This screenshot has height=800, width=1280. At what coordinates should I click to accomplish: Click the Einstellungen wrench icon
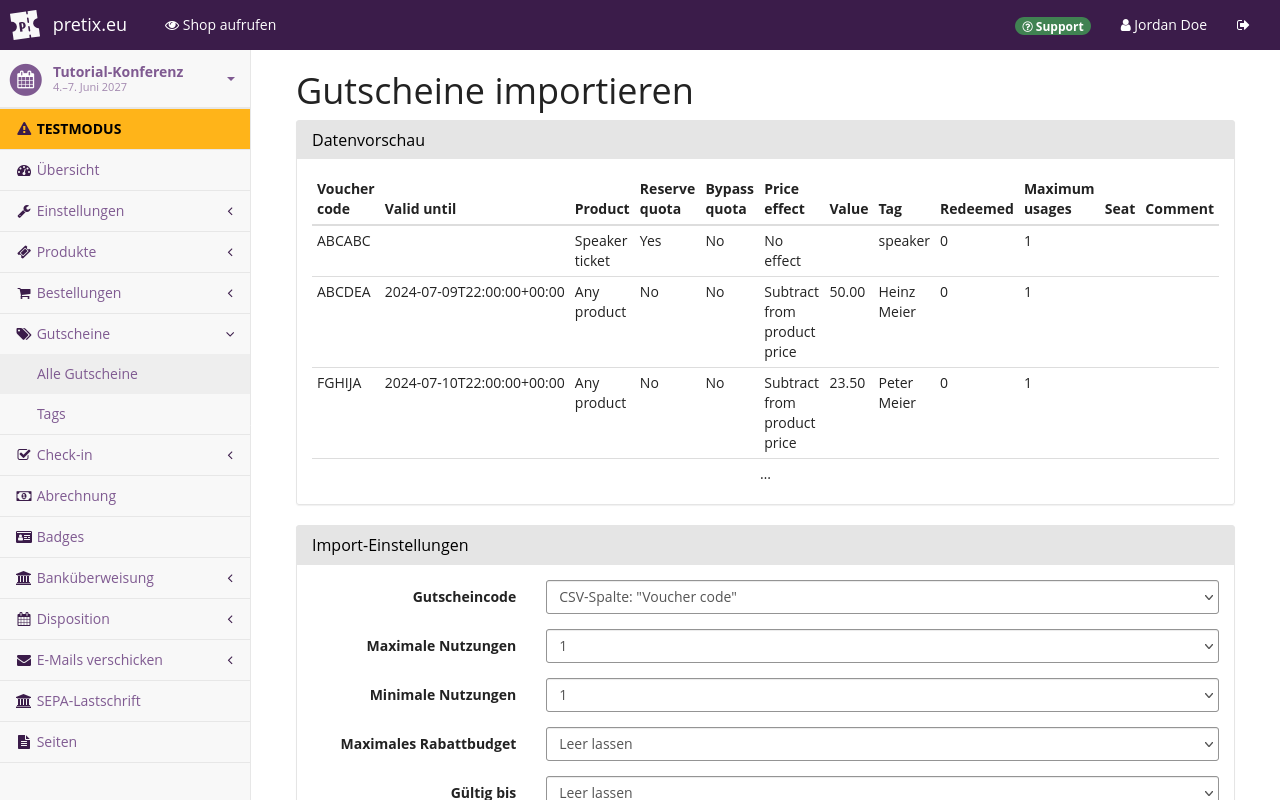pyautogui.click(x=24, y=211)
